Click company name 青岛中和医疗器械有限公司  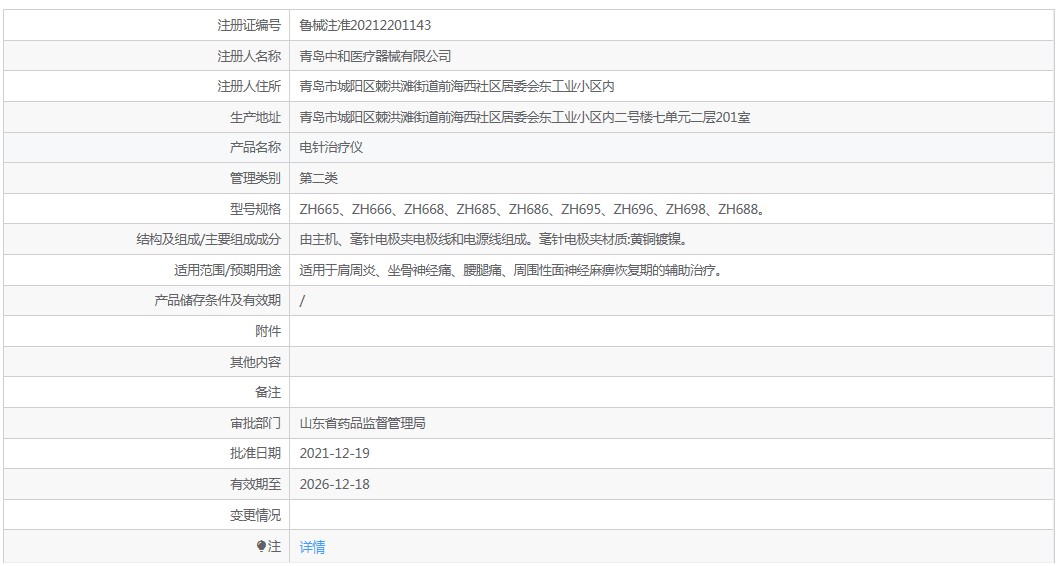[x=375, y=56]
